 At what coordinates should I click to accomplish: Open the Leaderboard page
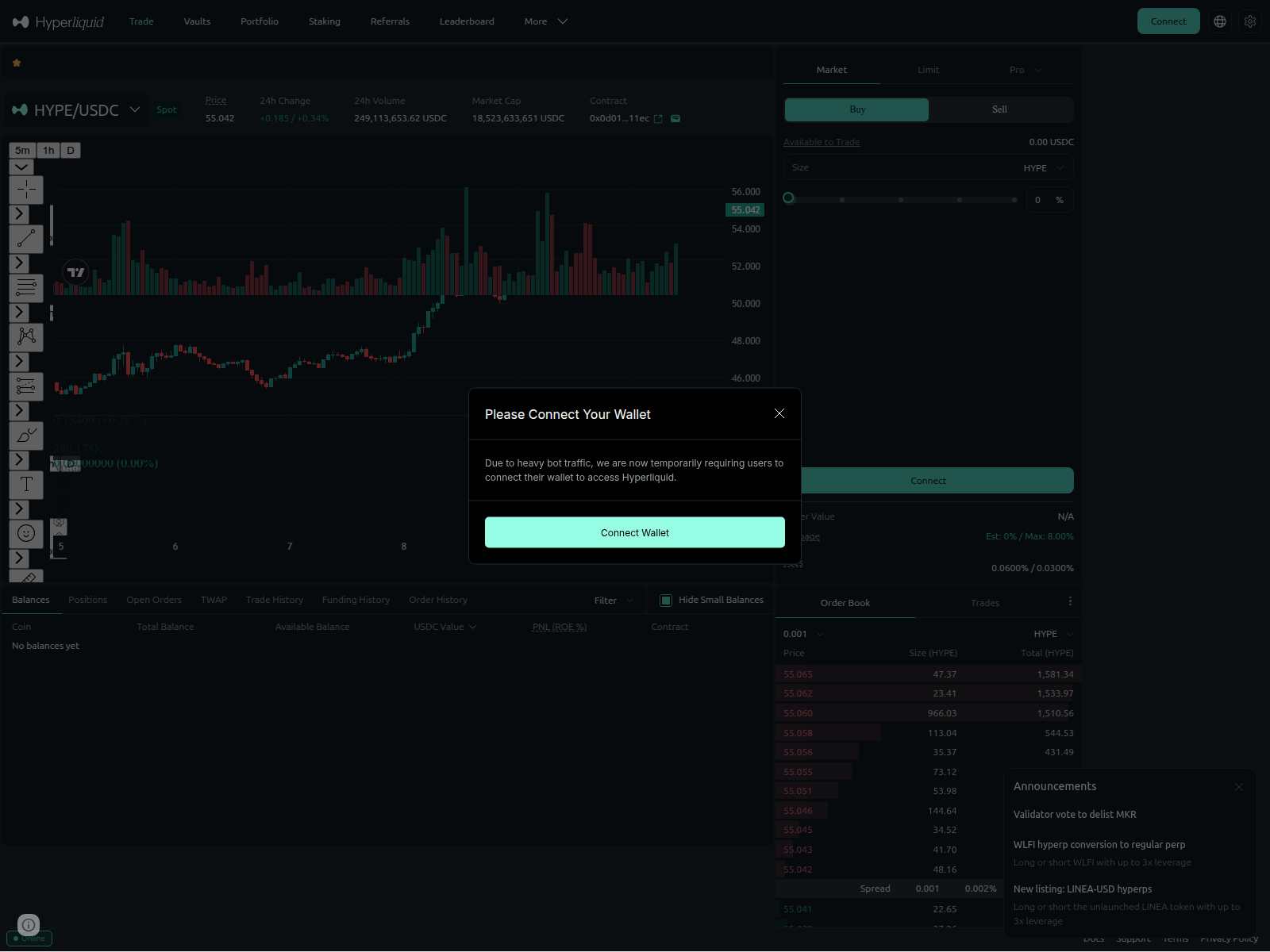pos(467,21)
